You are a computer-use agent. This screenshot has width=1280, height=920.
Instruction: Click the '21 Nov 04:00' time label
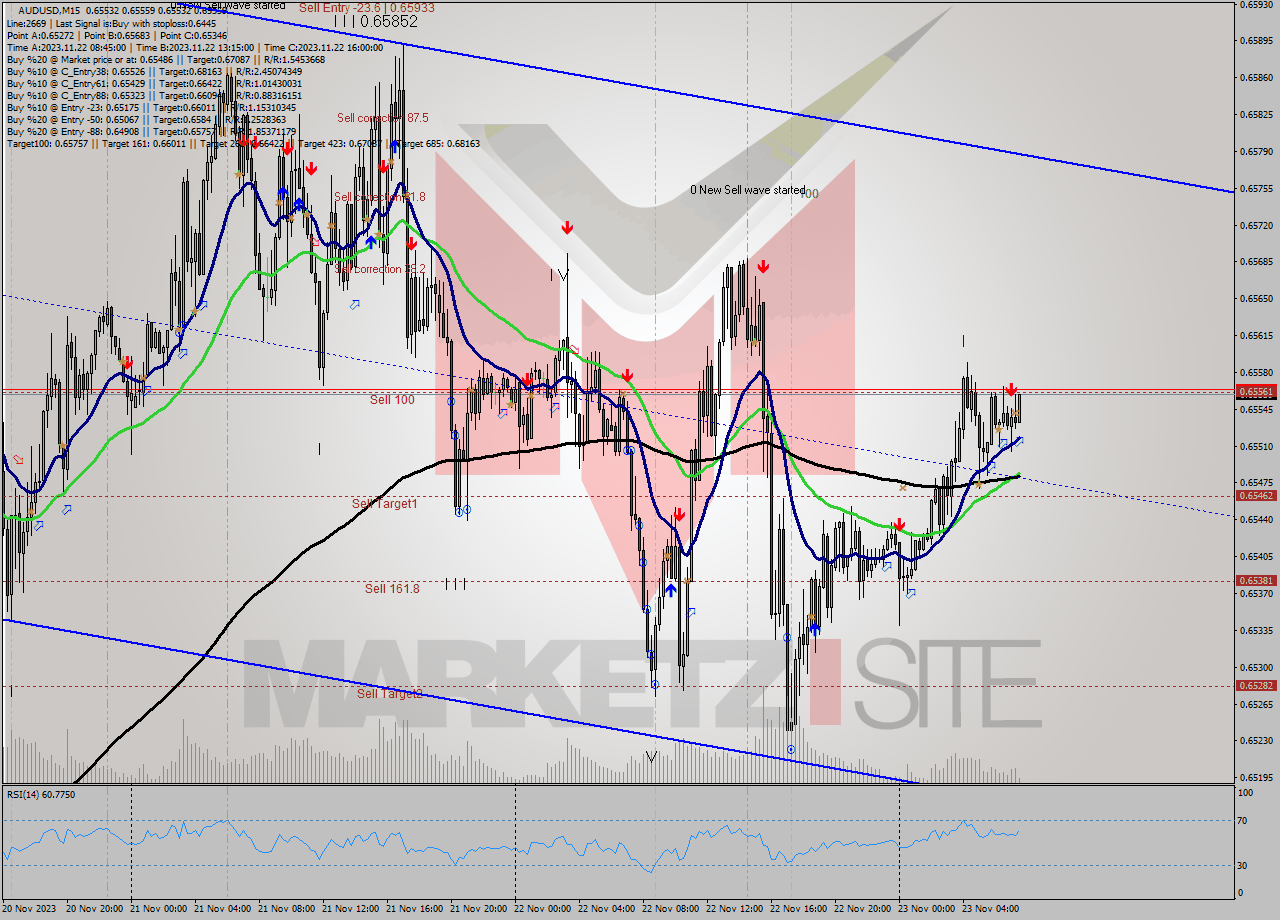point(224,909)
